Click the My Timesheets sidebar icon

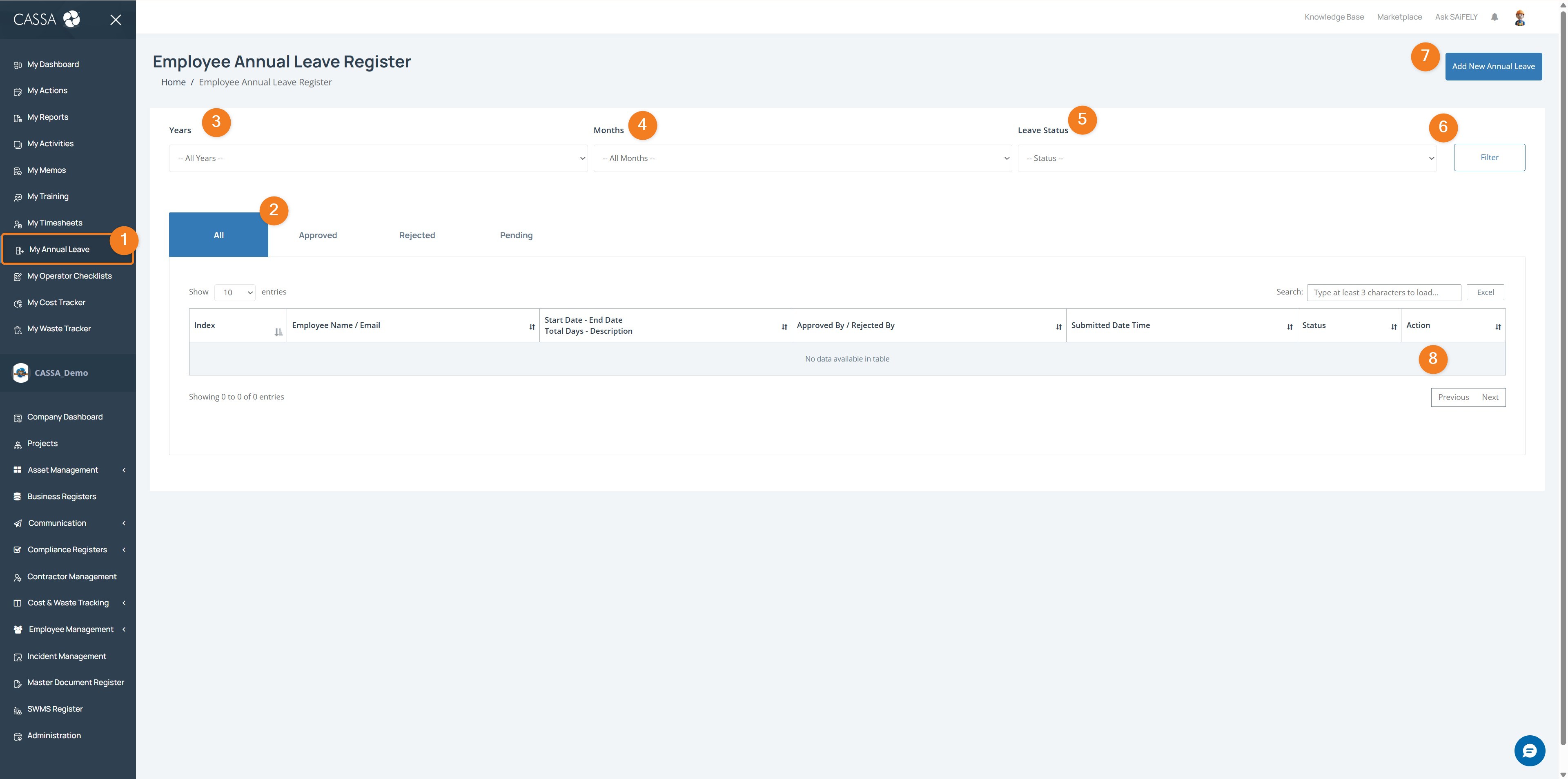[18, 223]
